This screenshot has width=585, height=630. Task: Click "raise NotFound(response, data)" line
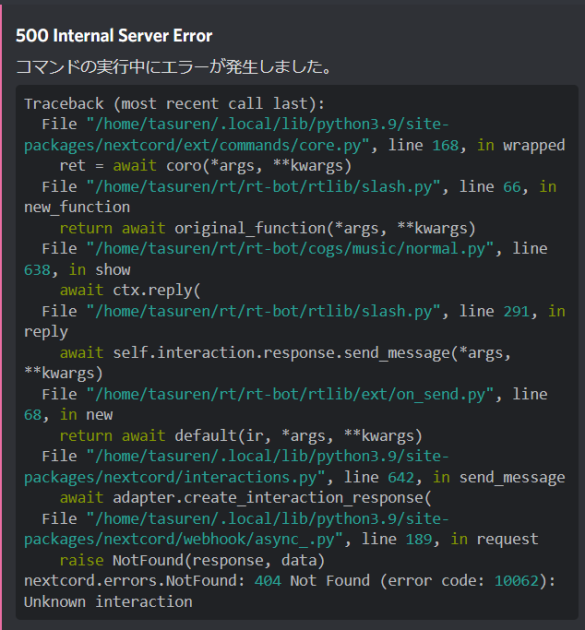(192, 560)
